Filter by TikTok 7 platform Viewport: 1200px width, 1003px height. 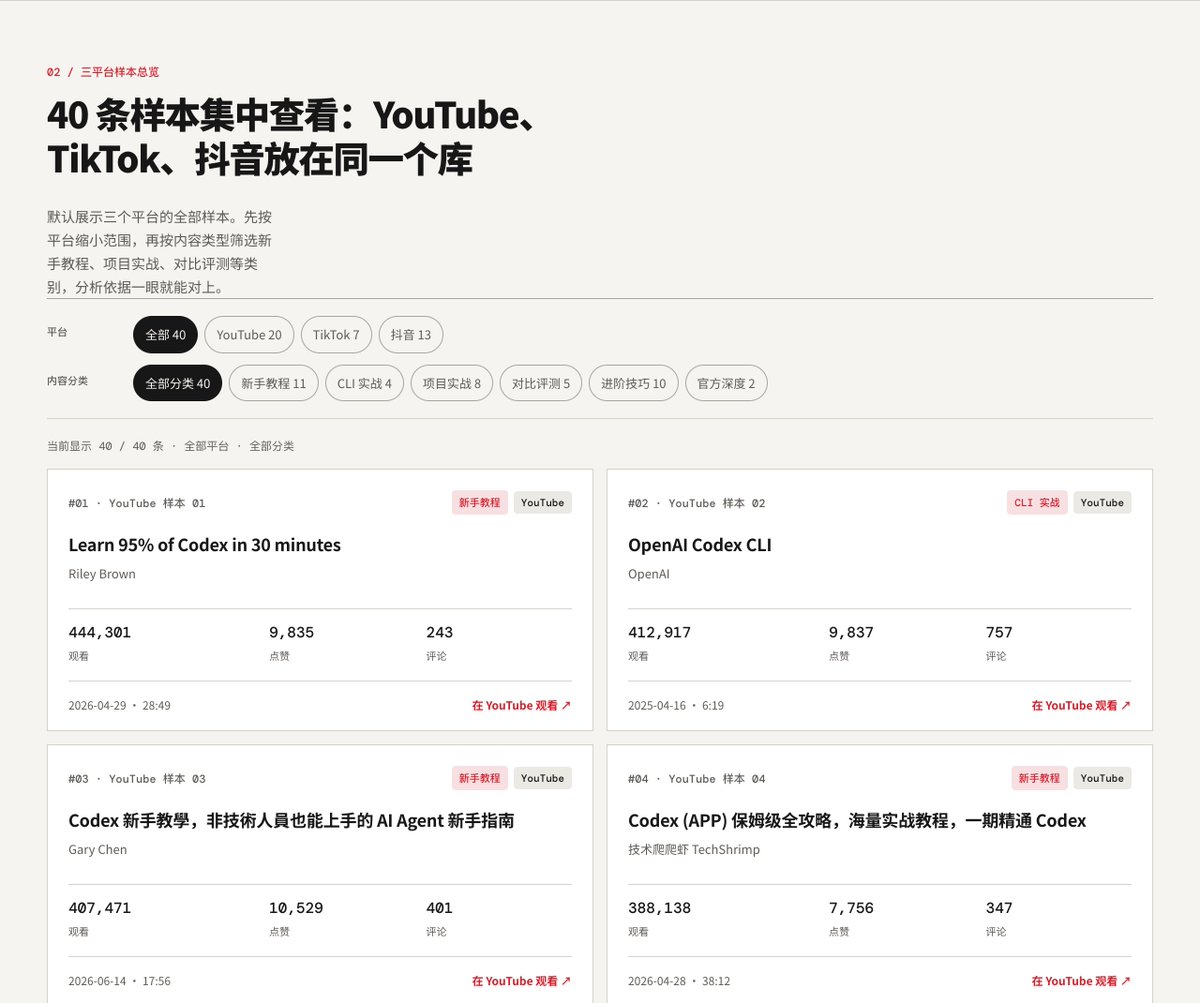(336, 335)
